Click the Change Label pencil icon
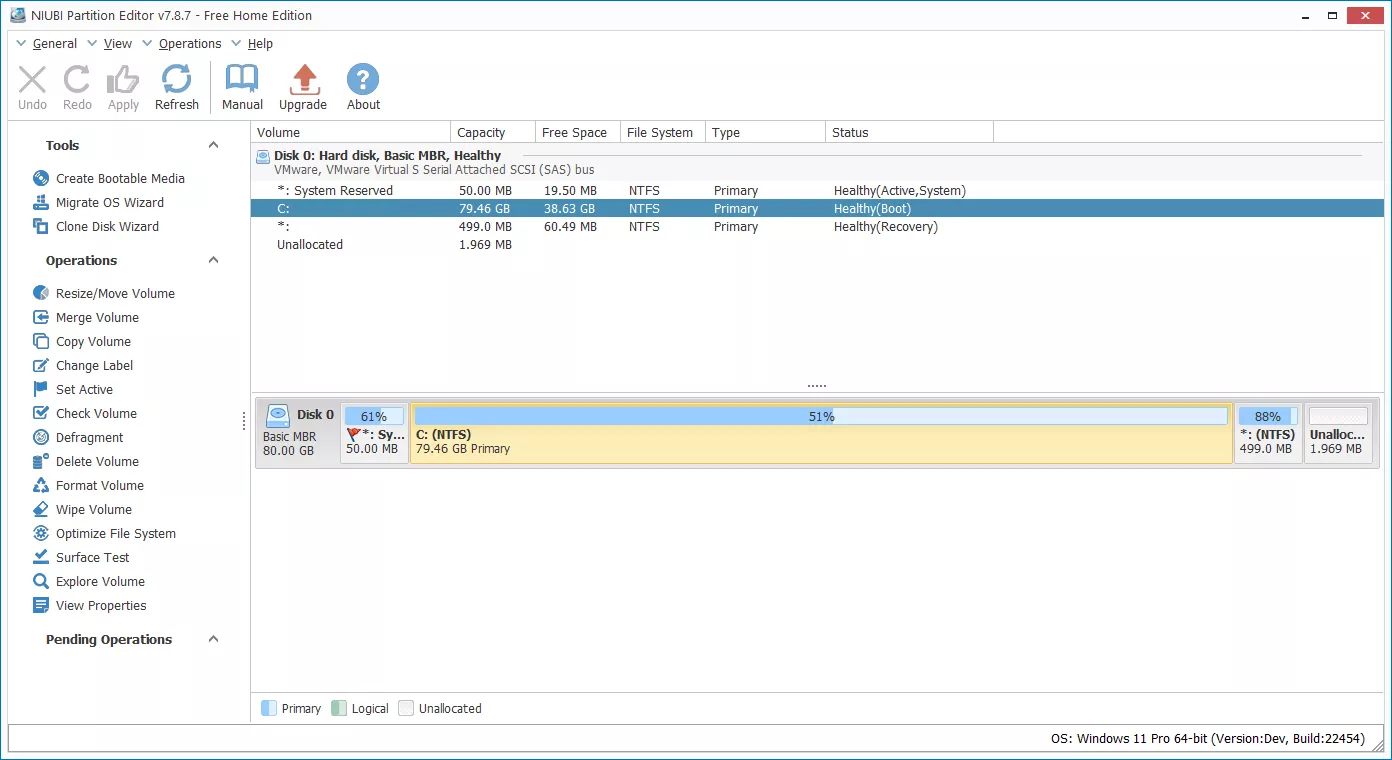The width and height of the screenshot is (1392, 760). pyautogui.click(x=41, y=365)
